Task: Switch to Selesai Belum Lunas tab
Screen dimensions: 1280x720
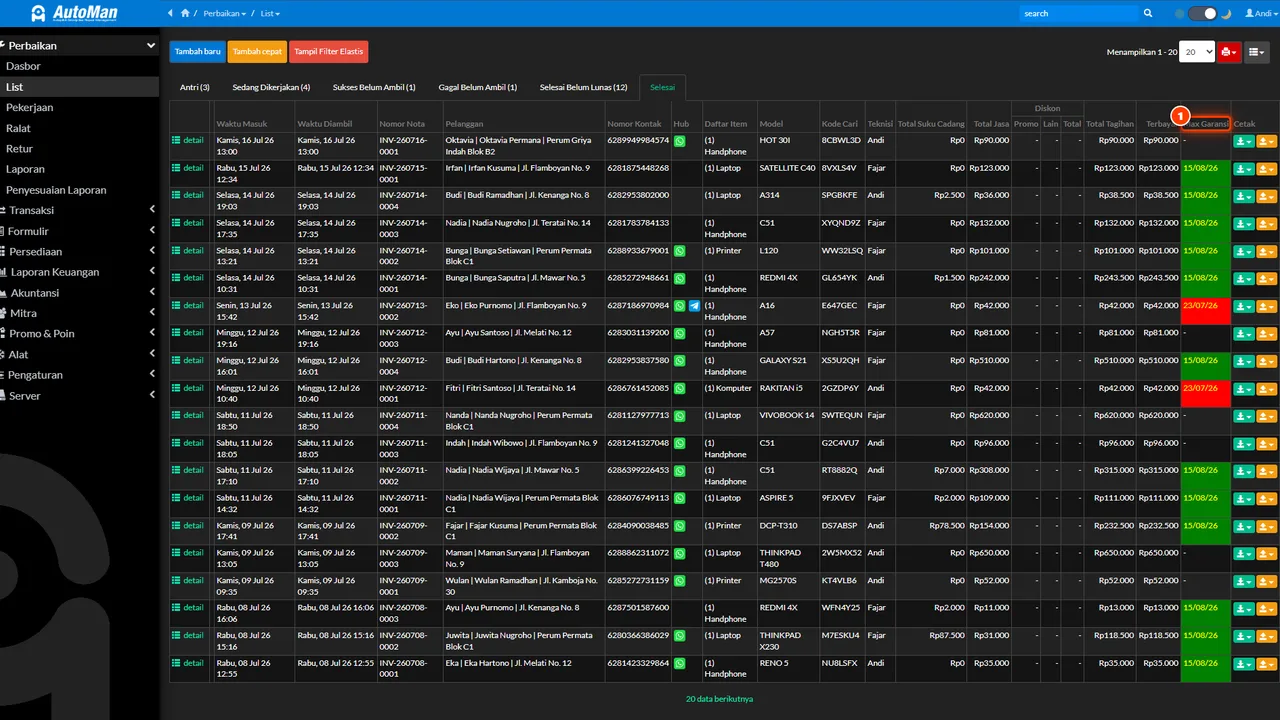Action: pos(583,87)
